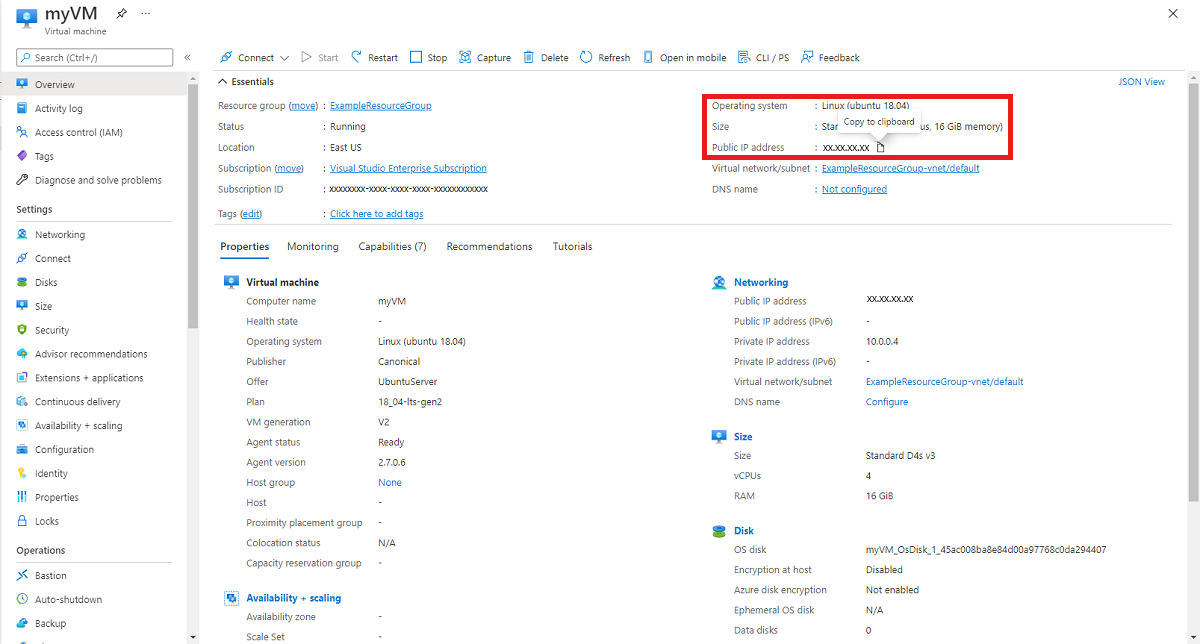Click Configure link for DNS name
The width and height of the screenshot is (1200, 644).
click(887, 402)
